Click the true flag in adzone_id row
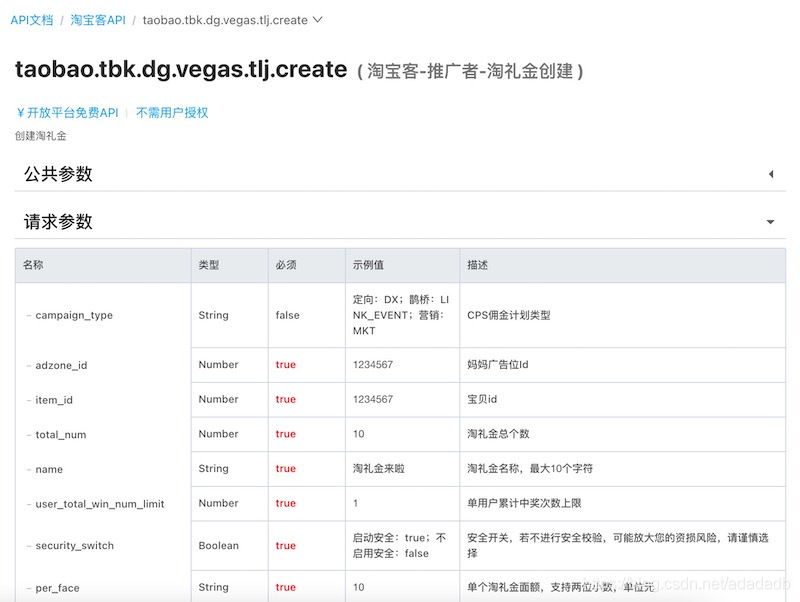Viewport: 800px width, 602px height. tap(286, 364)
